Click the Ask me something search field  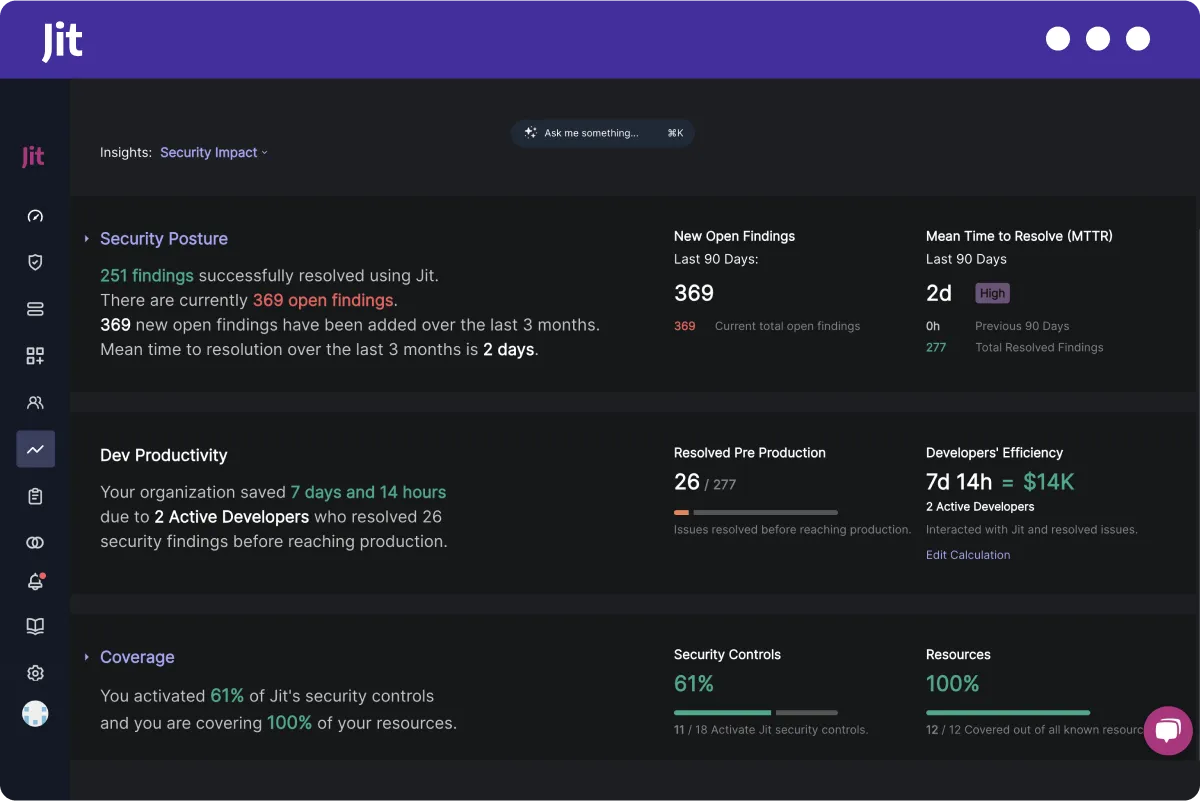tap(602, 133)
